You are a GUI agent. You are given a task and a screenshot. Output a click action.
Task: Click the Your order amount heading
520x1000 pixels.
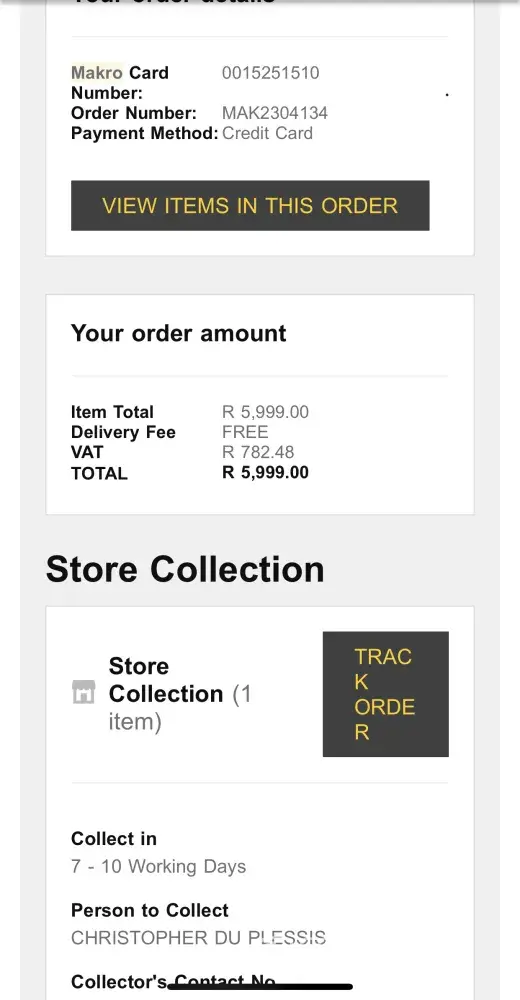(179, 333)
